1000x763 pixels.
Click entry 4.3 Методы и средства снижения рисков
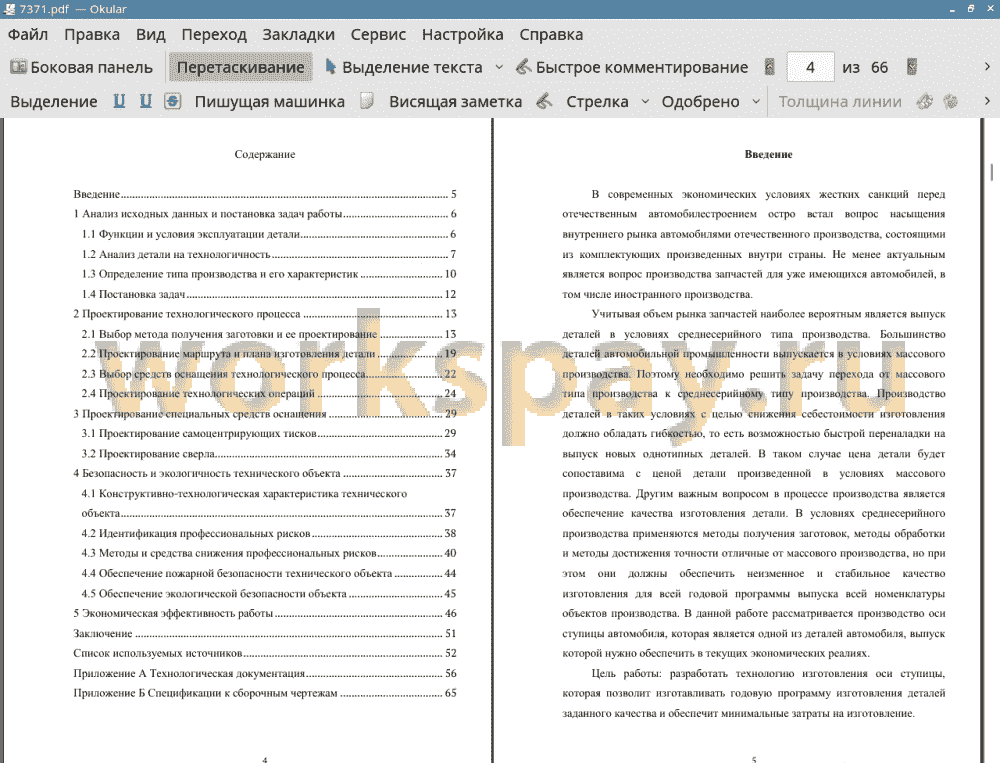268,553
